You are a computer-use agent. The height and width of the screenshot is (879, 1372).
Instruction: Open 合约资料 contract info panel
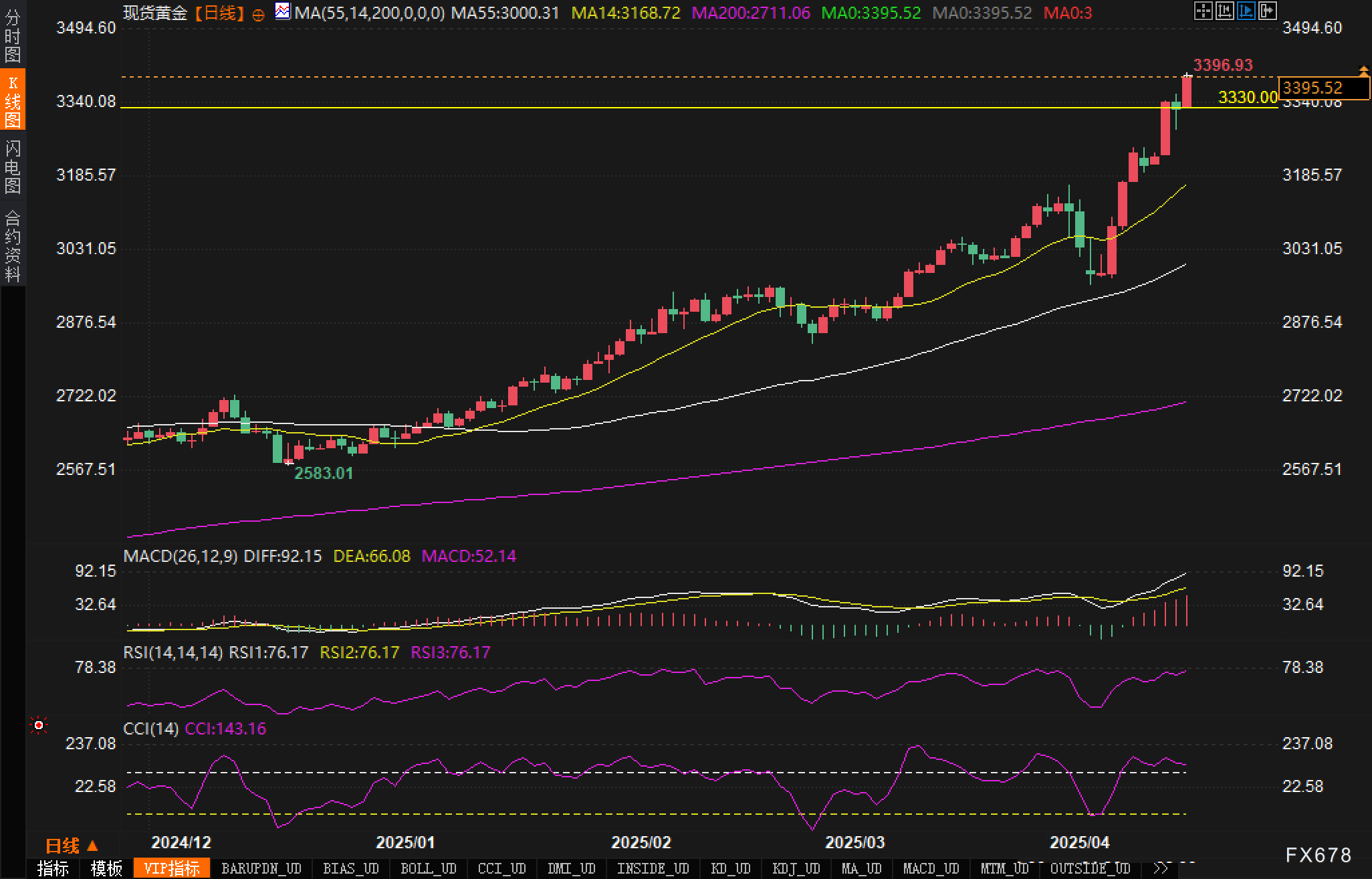coord(13,246)
